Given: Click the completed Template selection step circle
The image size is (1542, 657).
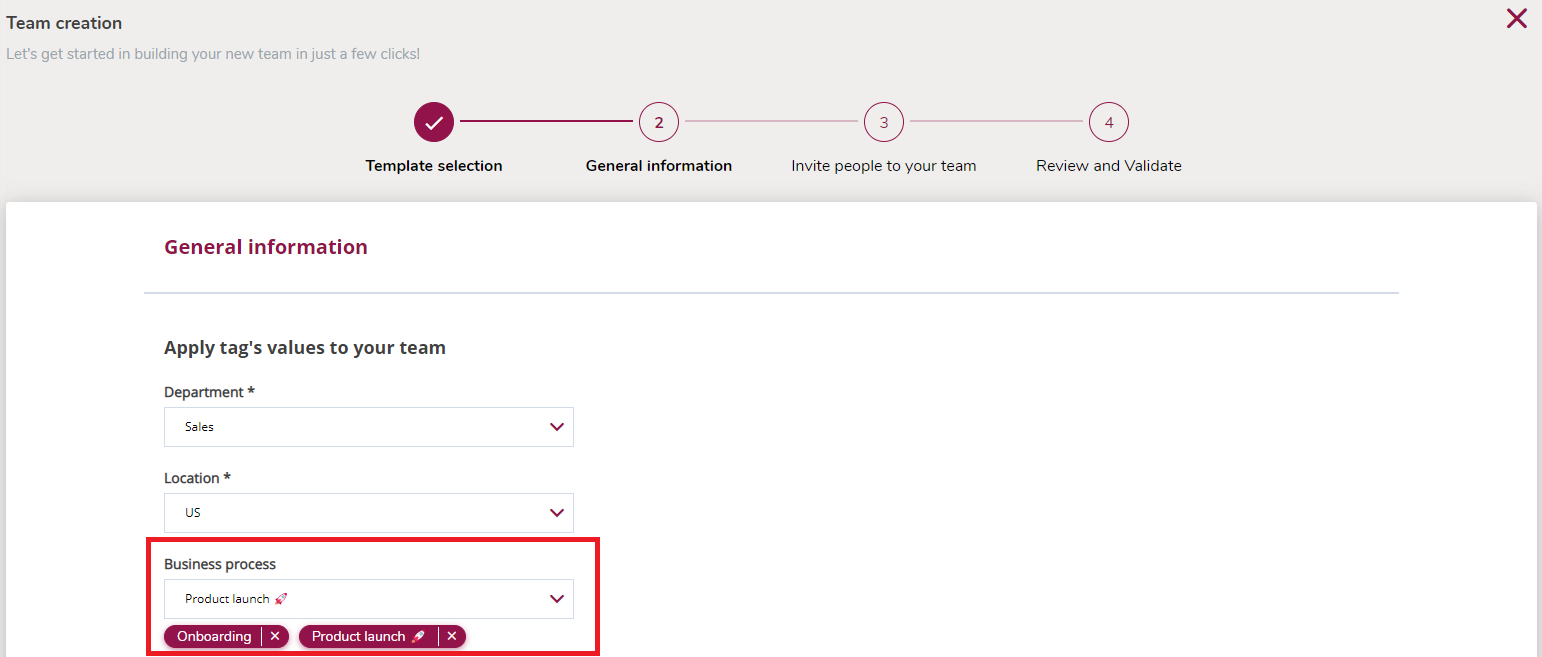Looking at the screenshot, I should pyautogui.click(x=434, y=122).
